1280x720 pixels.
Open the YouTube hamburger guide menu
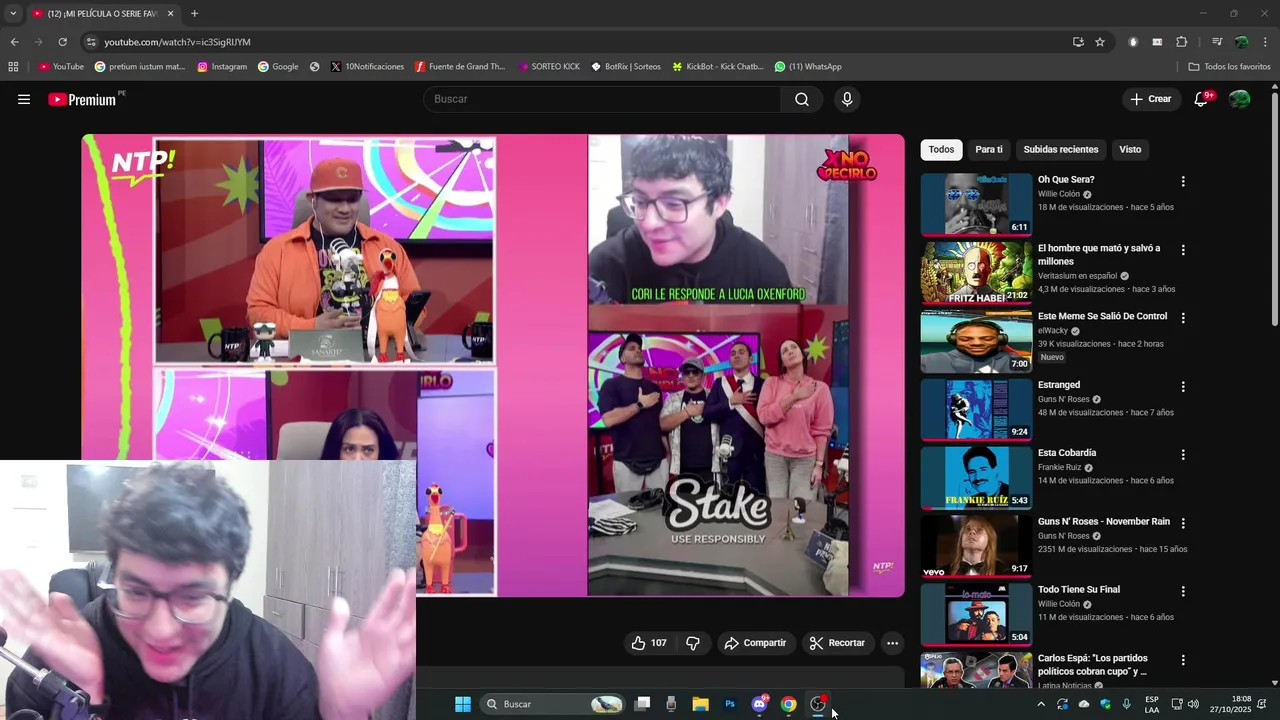(x=24, y=99)
